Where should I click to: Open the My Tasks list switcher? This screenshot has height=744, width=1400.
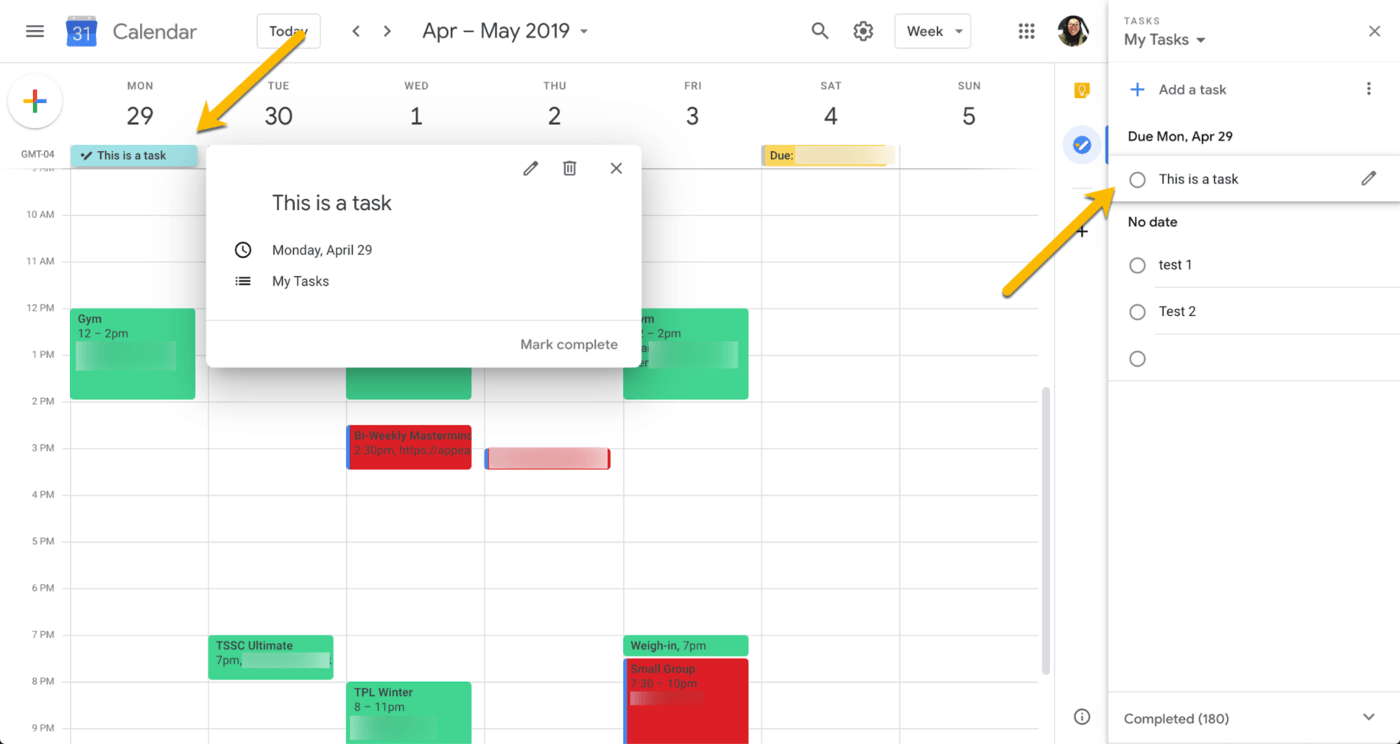1164,40
